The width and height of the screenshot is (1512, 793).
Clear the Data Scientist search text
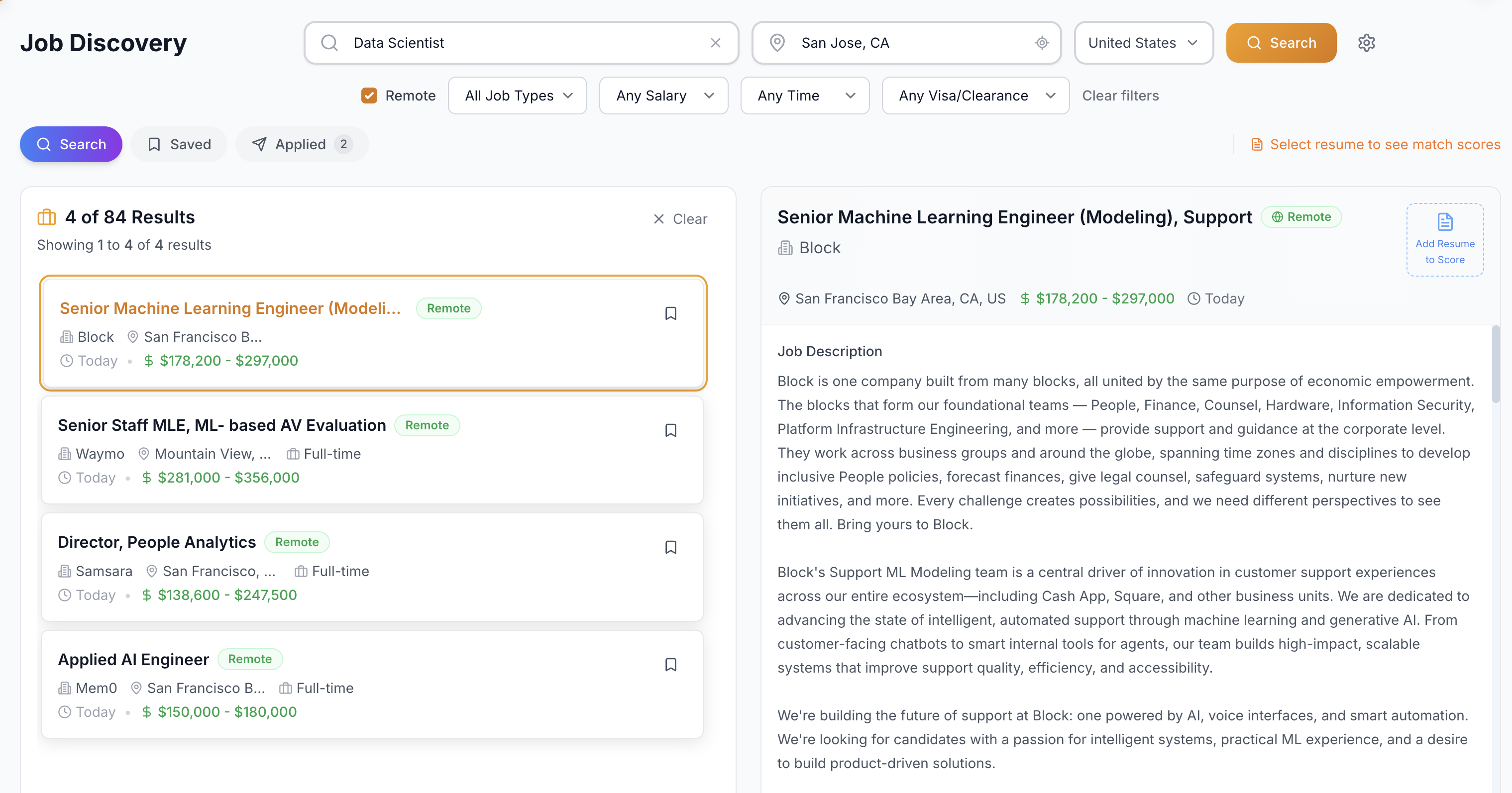coord(715,43)
